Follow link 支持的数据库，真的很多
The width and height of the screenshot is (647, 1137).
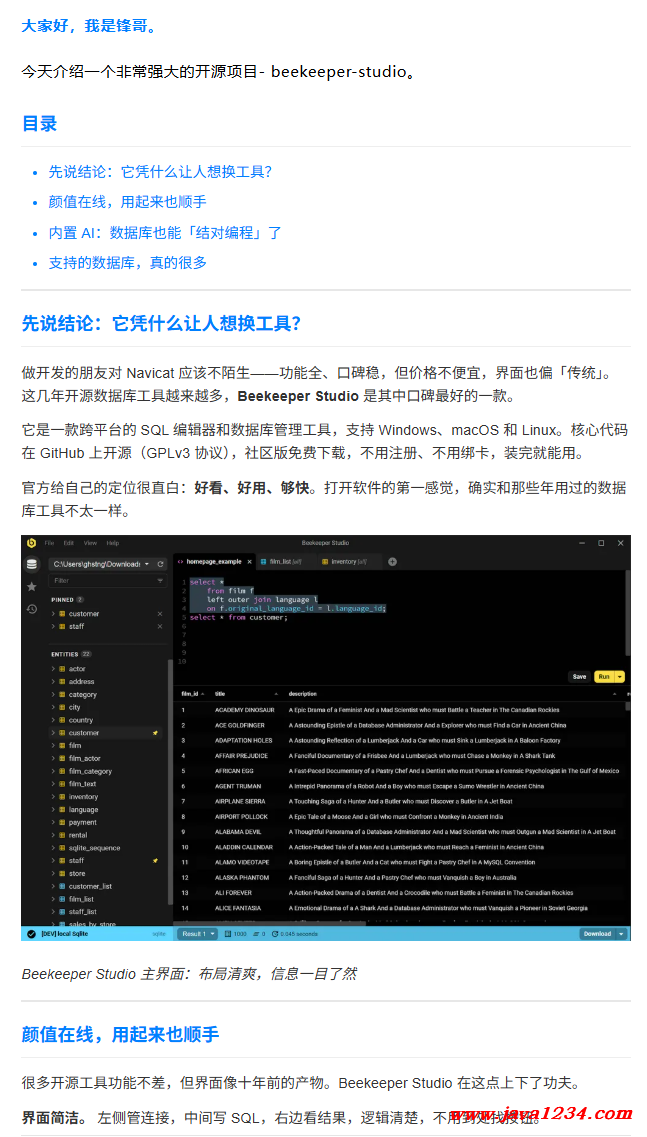click(x=128, y=262)
